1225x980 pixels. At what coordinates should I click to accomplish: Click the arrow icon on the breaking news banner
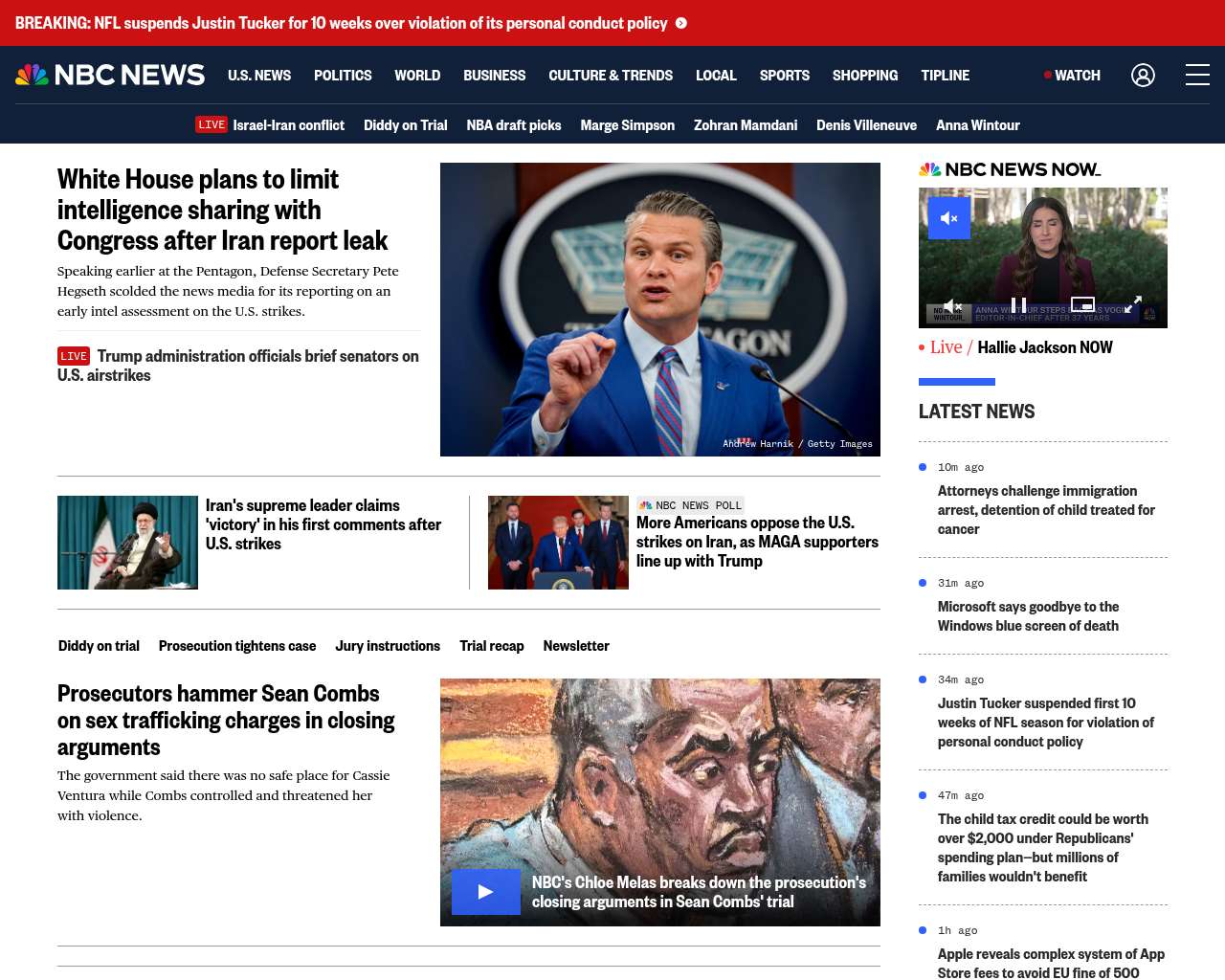tap(681, 23)
